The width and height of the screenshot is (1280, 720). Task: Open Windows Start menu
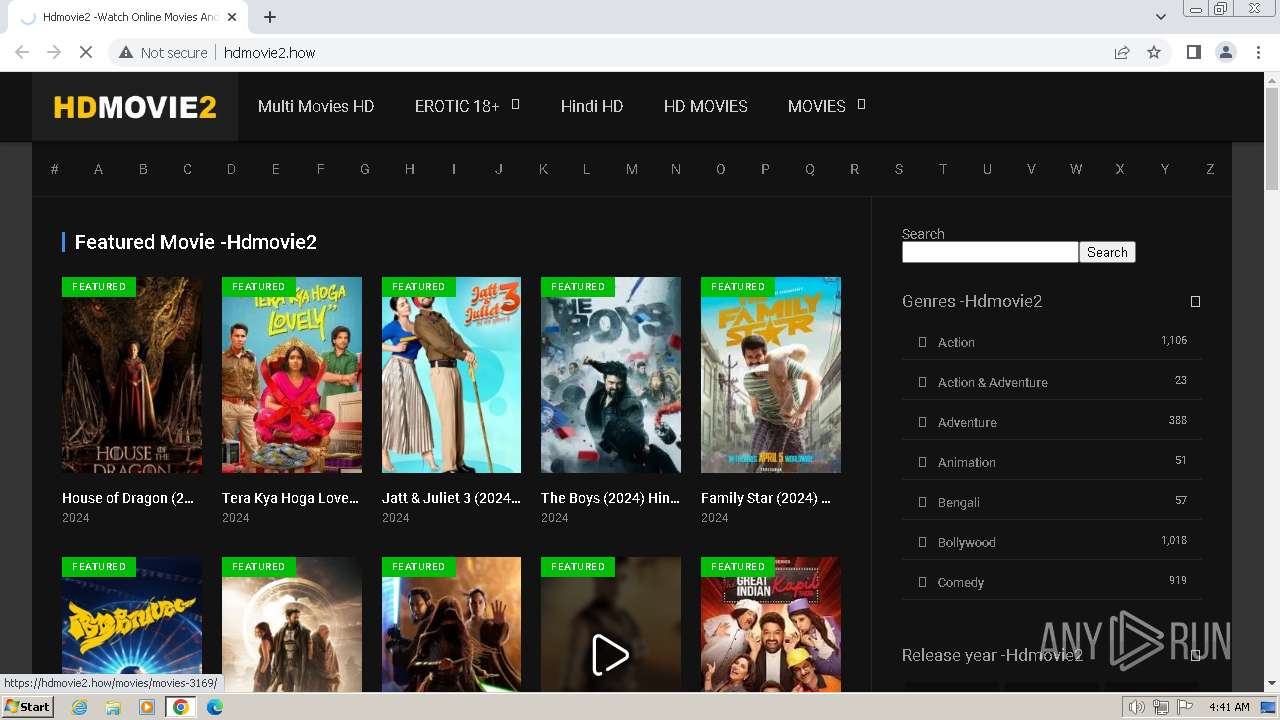pos(27,706)
